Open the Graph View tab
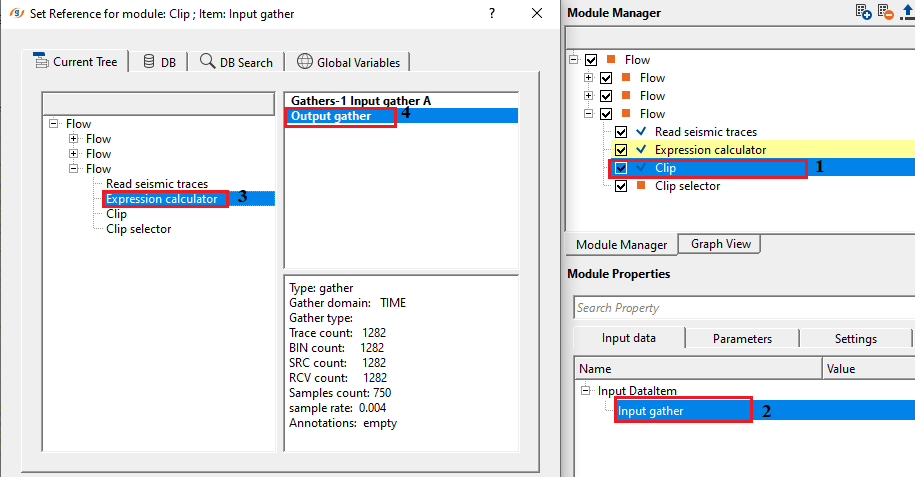The height and width of the screenshot is (477, 915). [720, 244]
